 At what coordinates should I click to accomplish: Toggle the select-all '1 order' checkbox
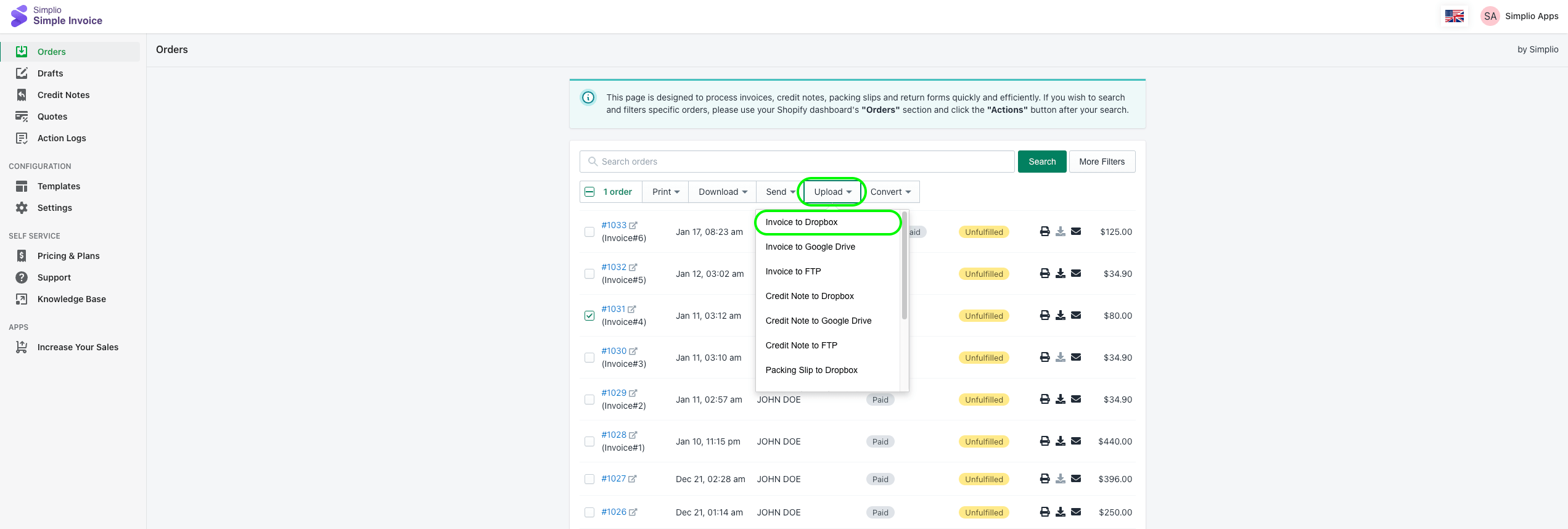click(x=589, y=192)
